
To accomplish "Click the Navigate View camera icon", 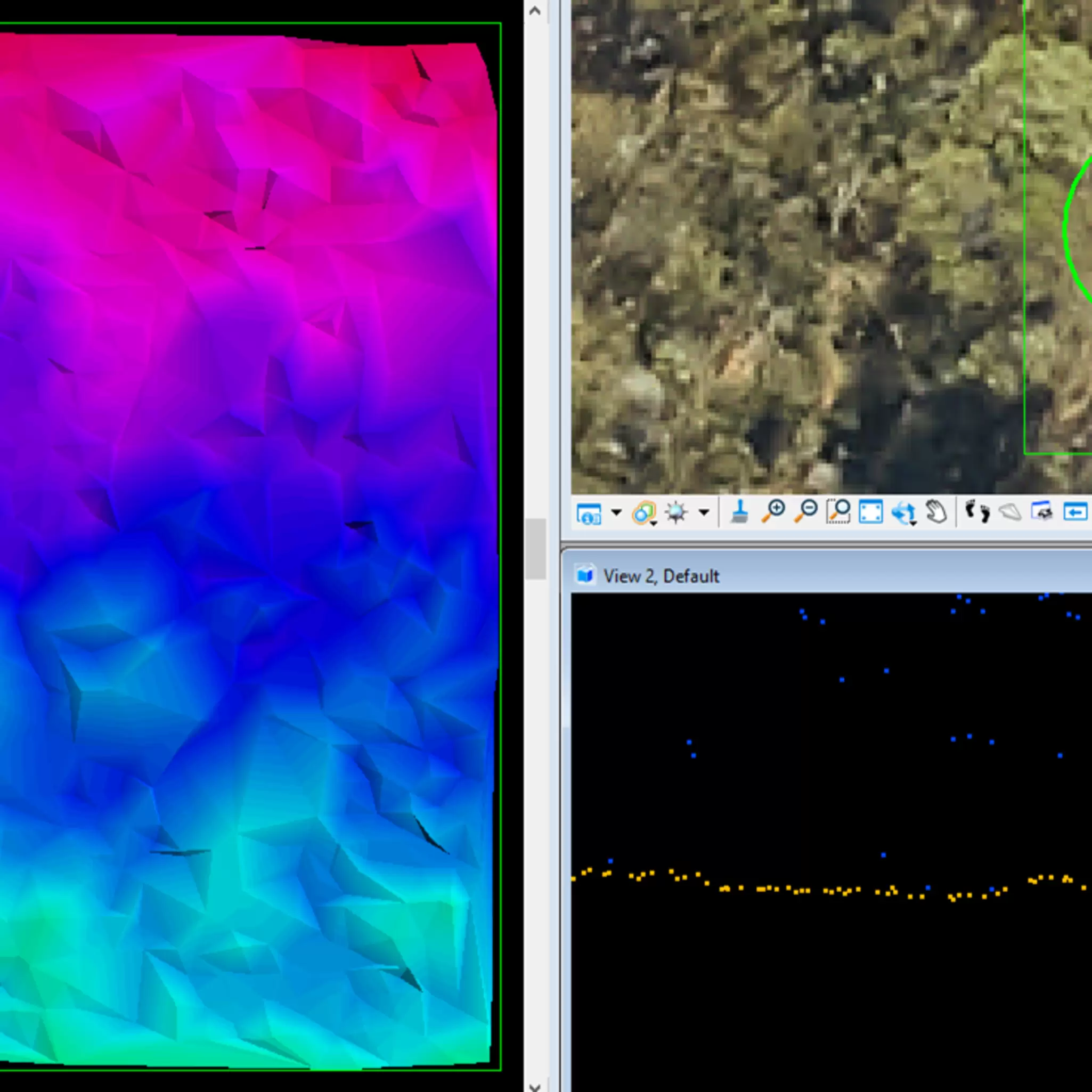I will coord(1042,511).
